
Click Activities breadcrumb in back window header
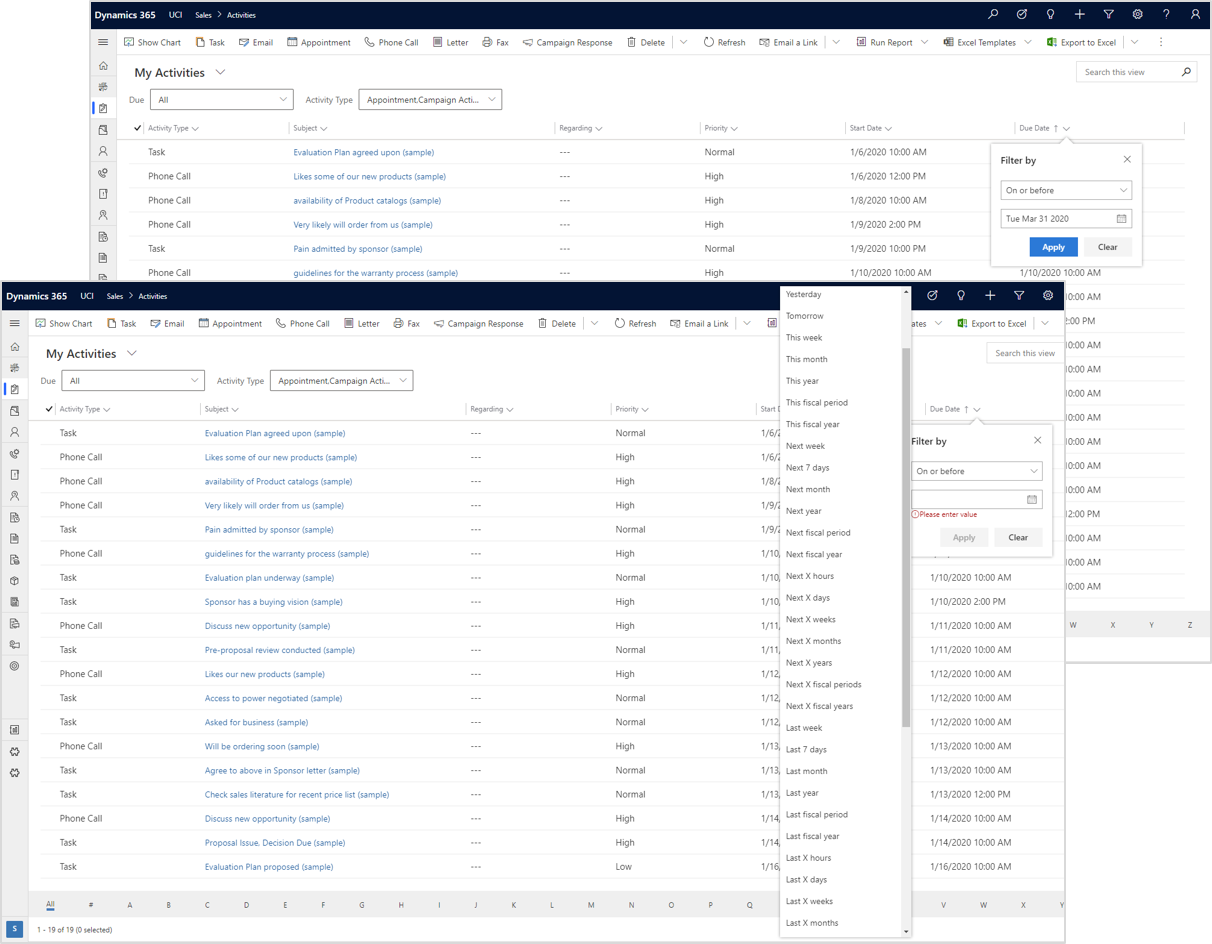(x=241, y=15)
